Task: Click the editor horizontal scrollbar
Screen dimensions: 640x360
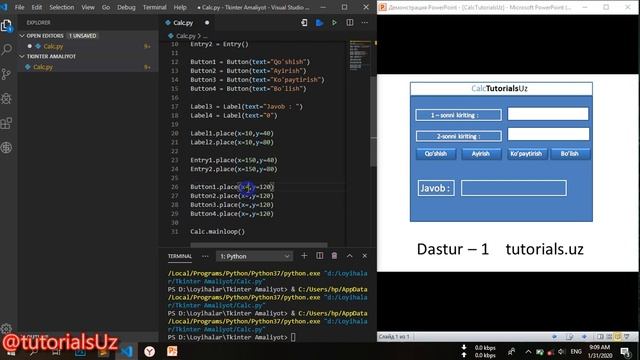Action: pyautogui.click(x=259, y=245)
